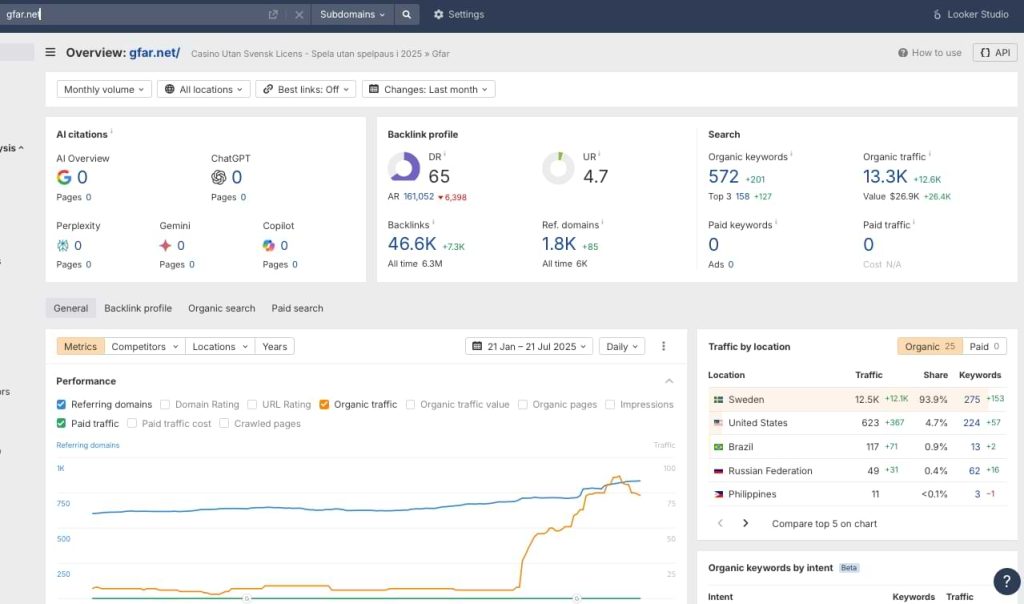1024x604 pixels.
Task: Disable the Organic traffic checkbox
Action: point(325,405)
